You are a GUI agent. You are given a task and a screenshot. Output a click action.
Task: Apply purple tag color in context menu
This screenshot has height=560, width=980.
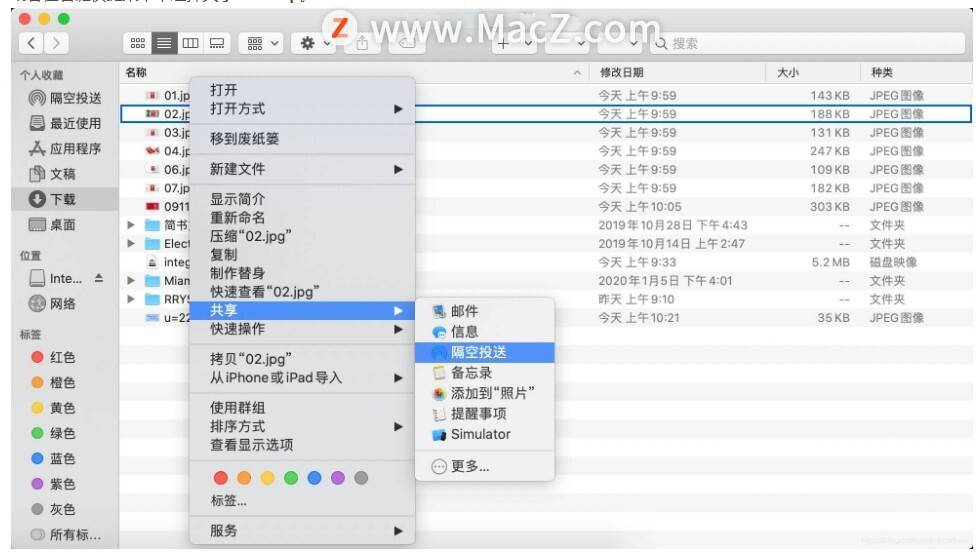(x=338, y=478)
